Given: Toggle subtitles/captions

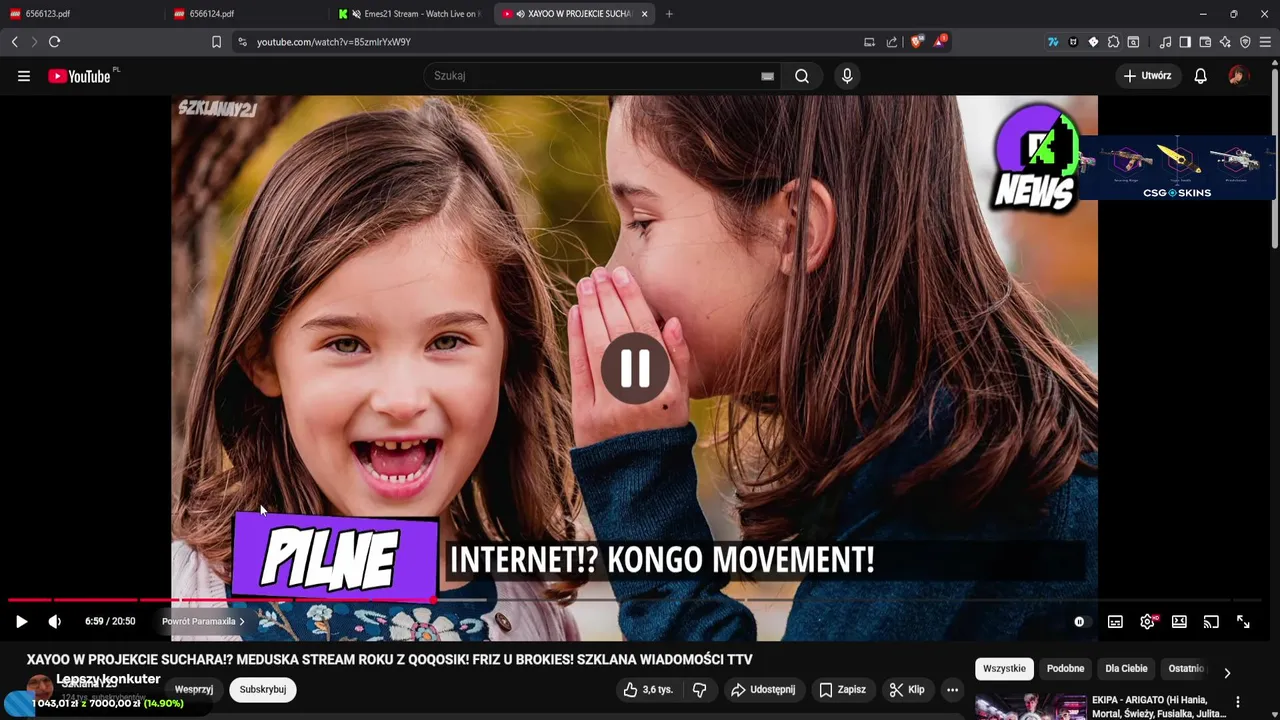Looking at the screenshot, I should click(x=1115, y=621).
